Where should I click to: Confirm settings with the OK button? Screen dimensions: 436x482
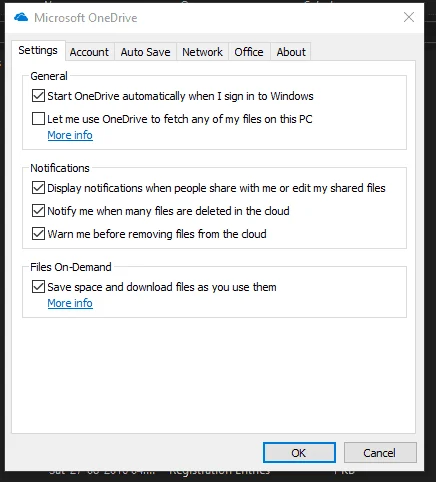[299, 453]
